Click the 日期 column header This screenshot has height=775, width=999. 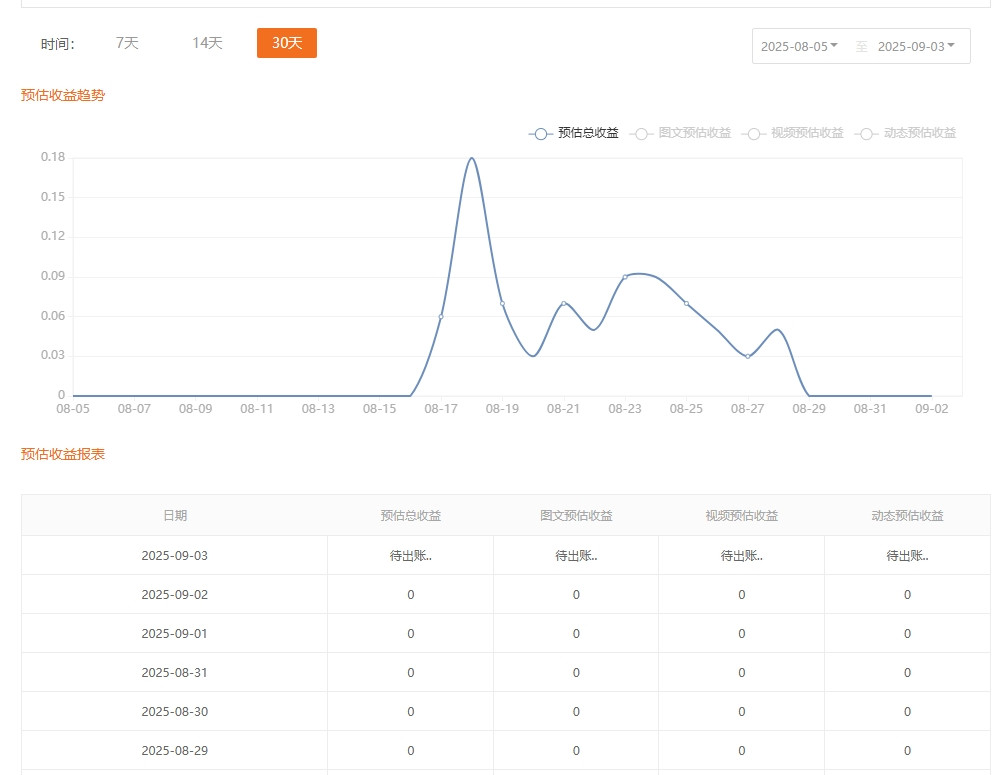point(175,515)
